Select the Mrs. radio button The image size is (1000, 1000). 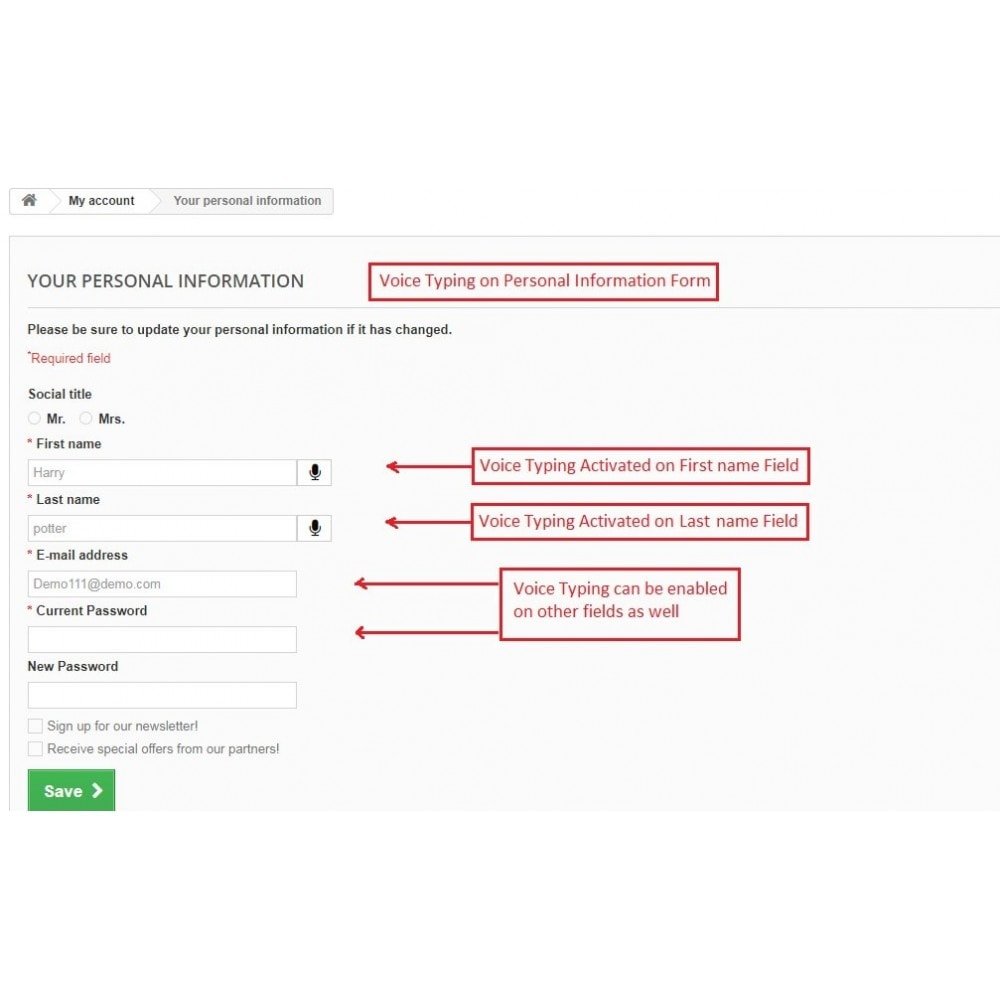coord(86,418)
